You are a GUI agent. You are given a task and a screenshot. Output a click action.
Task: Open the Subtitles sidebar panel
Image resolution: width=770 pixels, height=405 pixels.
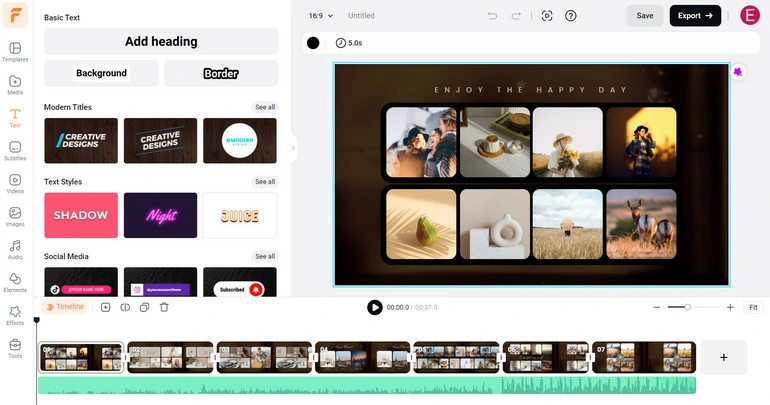coord(15,151)
